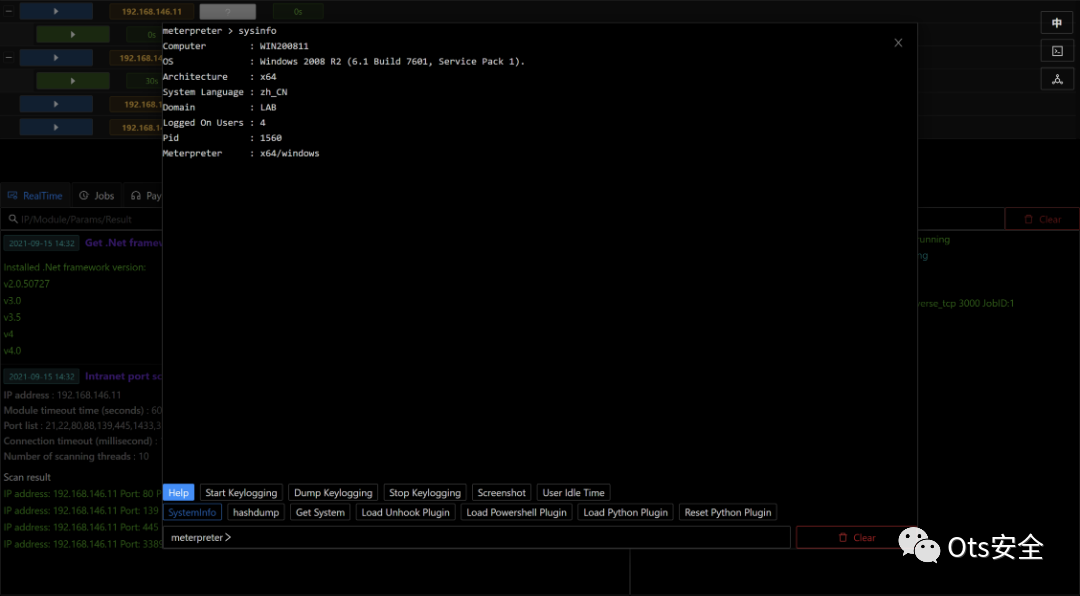This screenshot has height=596, width=1080.
Task: Click the Computer WIN200811 output line
Action: coord(236,46)
